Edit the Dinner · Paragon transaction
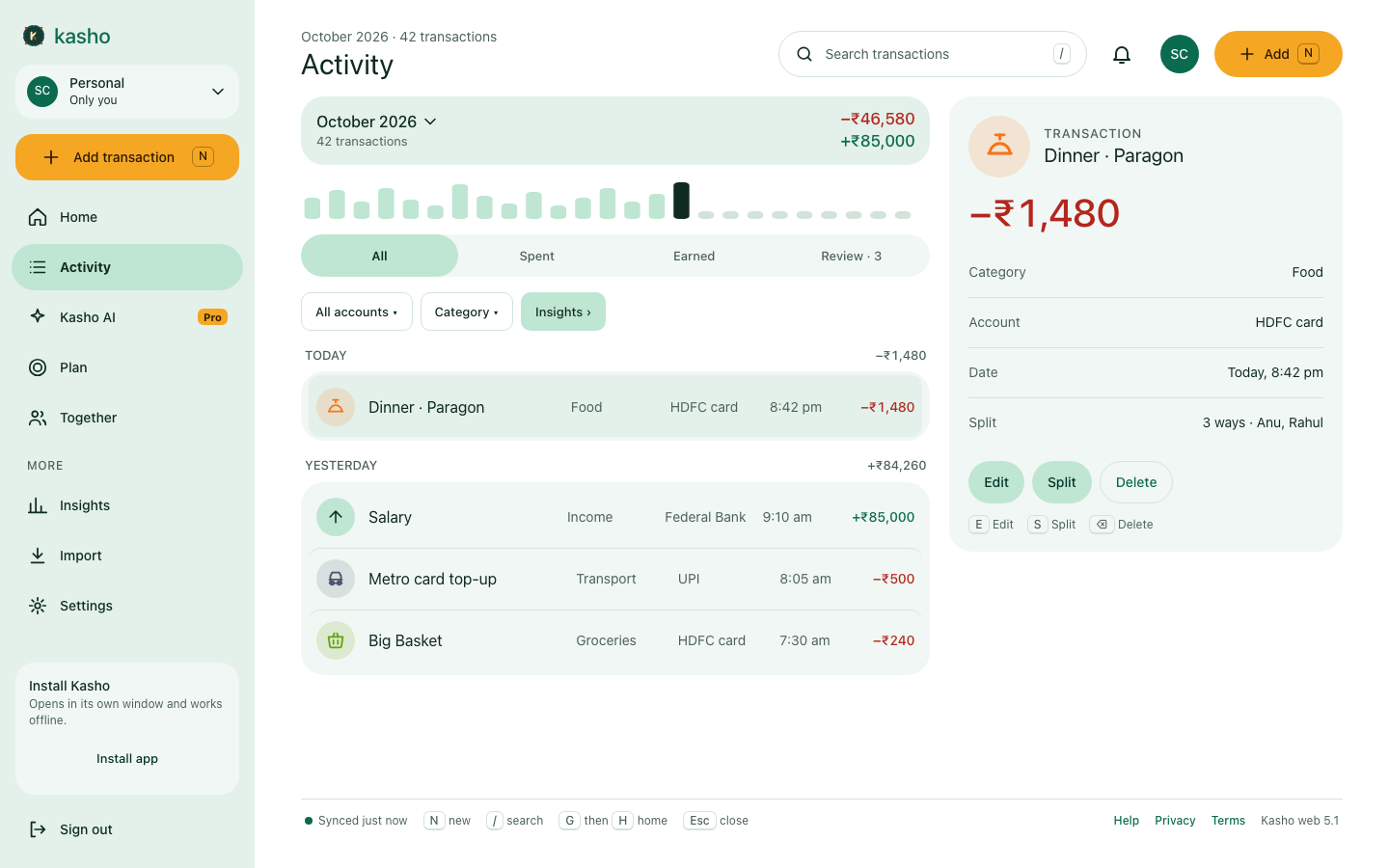The height and width of the screenshot is (868, 1389). pos(996,482)
